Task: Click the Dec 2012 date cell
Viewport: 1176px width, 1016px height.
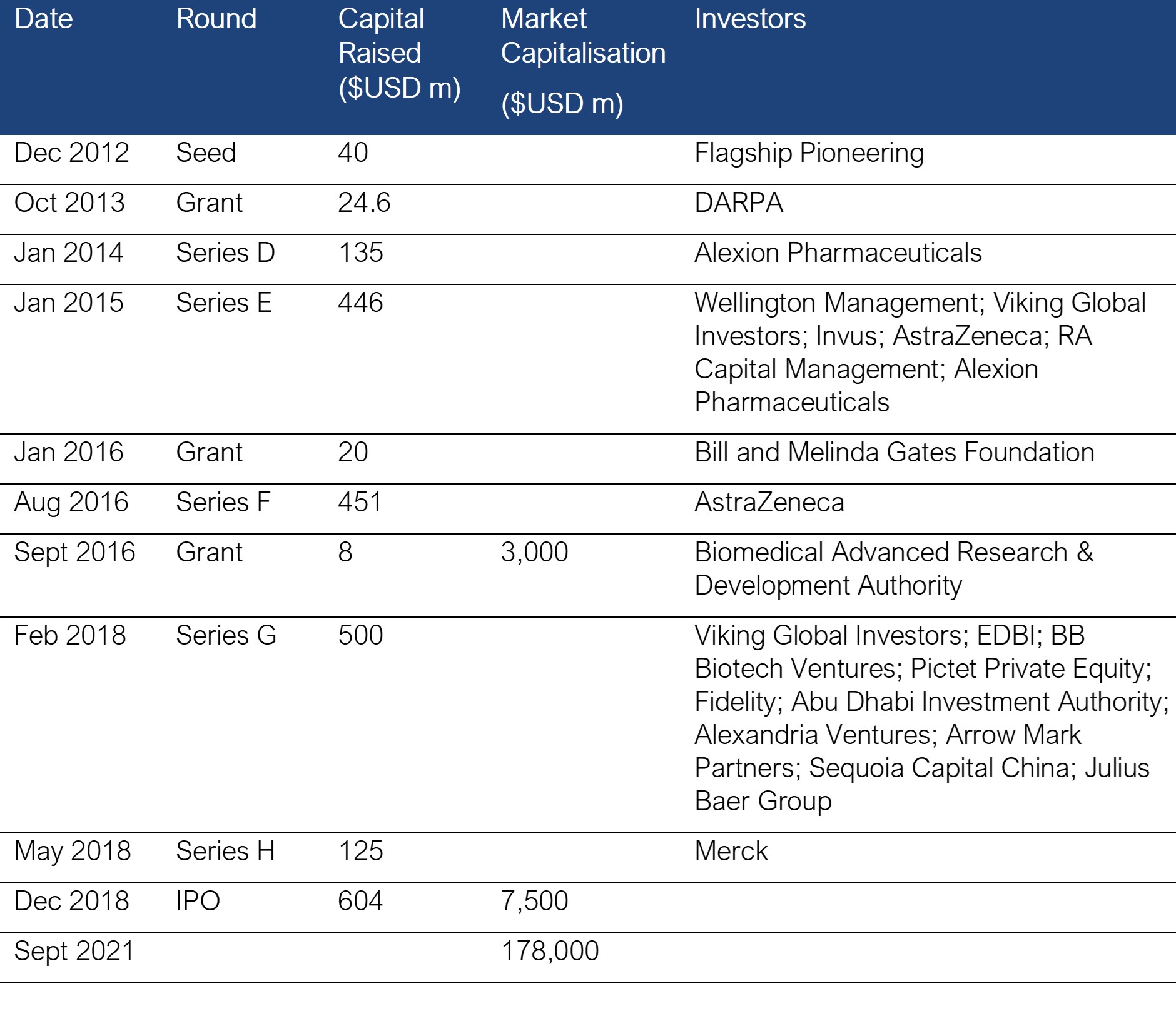Action: tap(71, 153)
